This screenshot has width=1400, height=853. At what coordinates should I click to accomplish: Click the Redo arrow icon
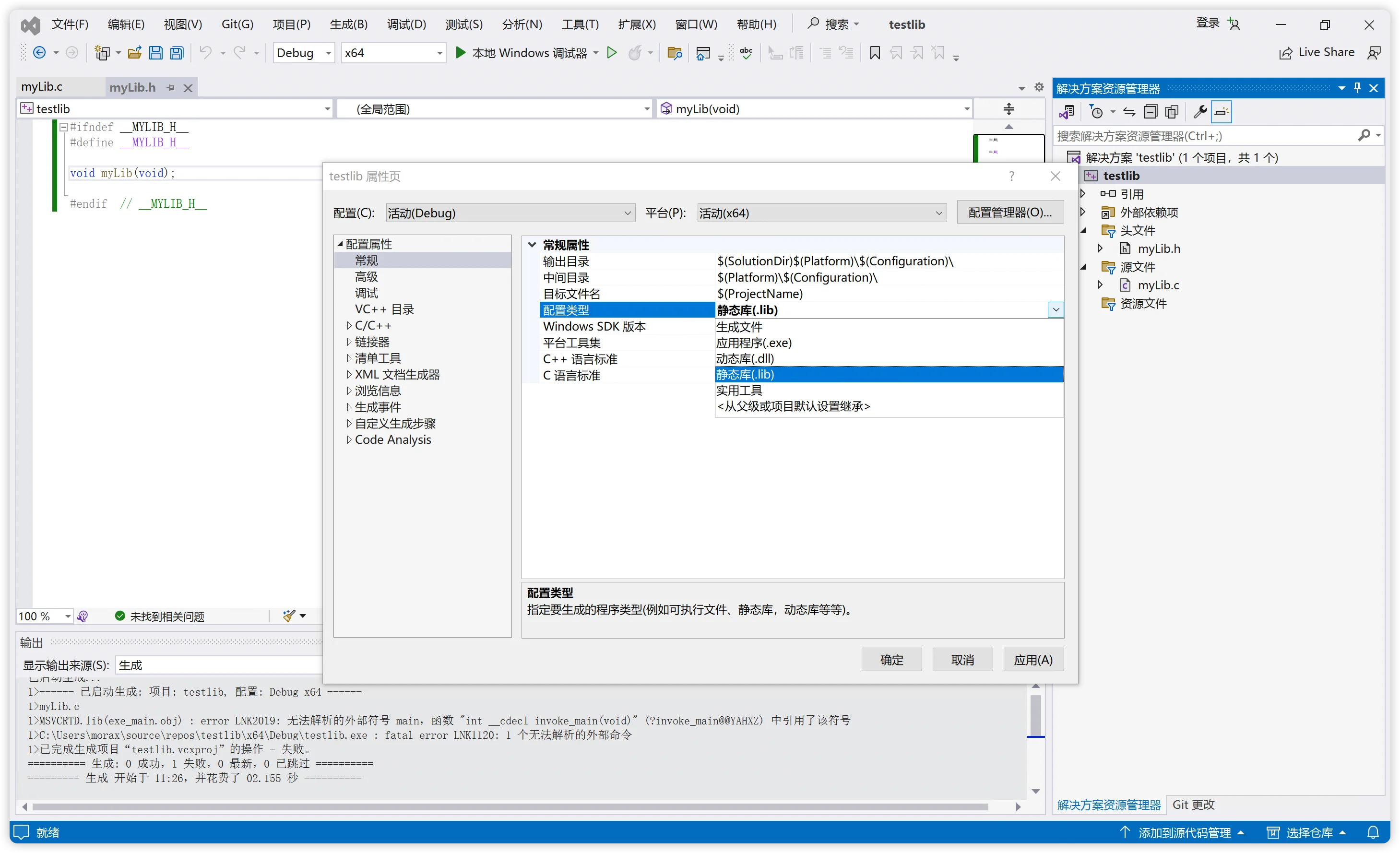pos(239,53)
